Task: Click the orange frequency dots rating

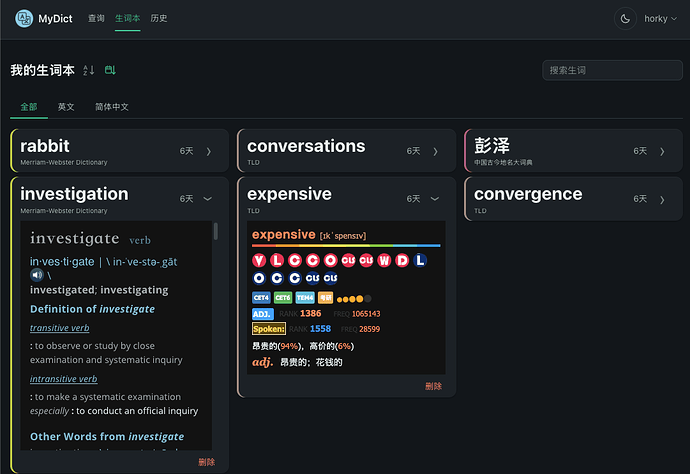Action: (x=354, y=299)
